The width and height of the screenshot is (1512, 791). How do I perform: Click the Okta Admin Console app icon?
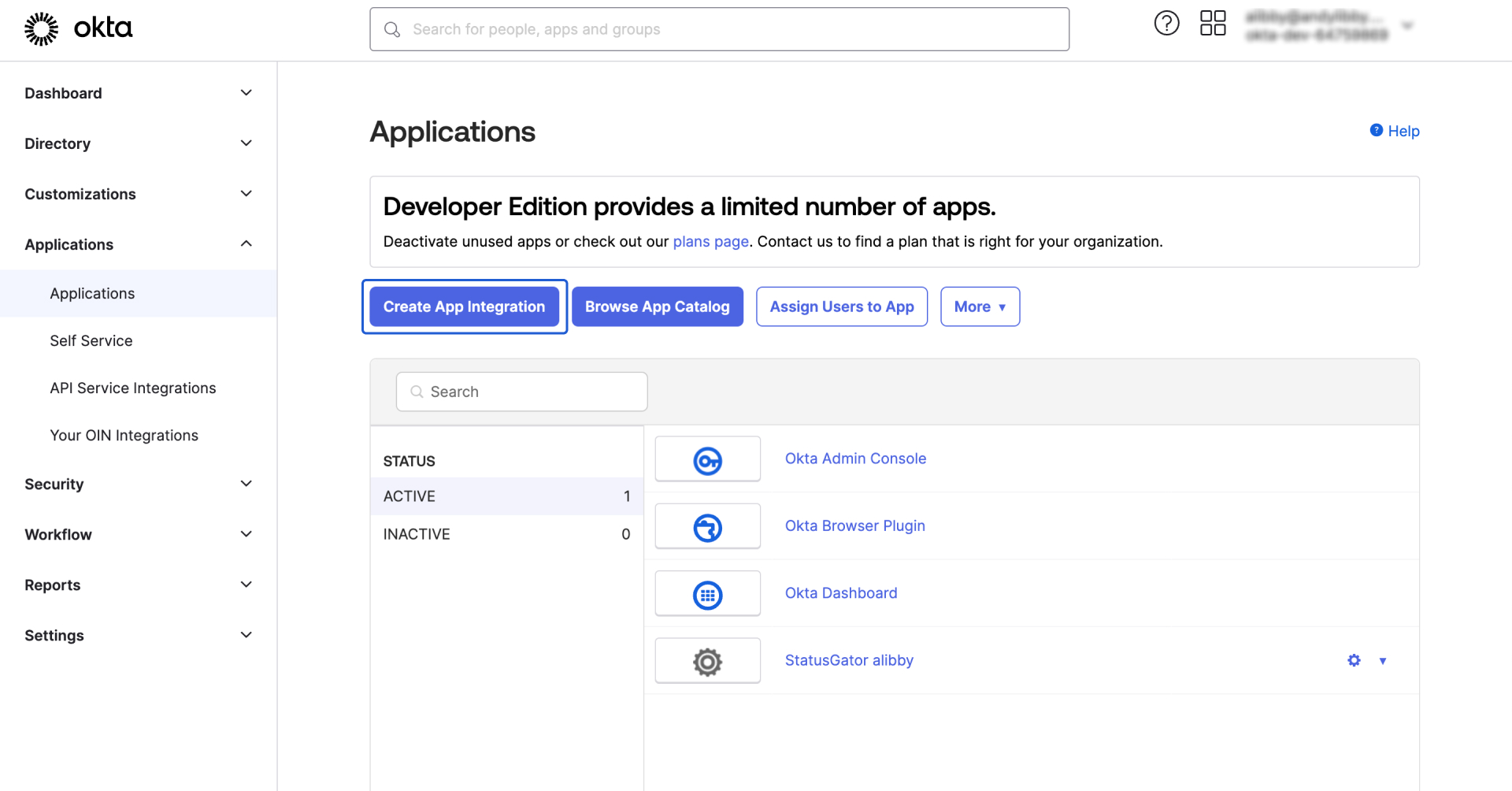707,459
